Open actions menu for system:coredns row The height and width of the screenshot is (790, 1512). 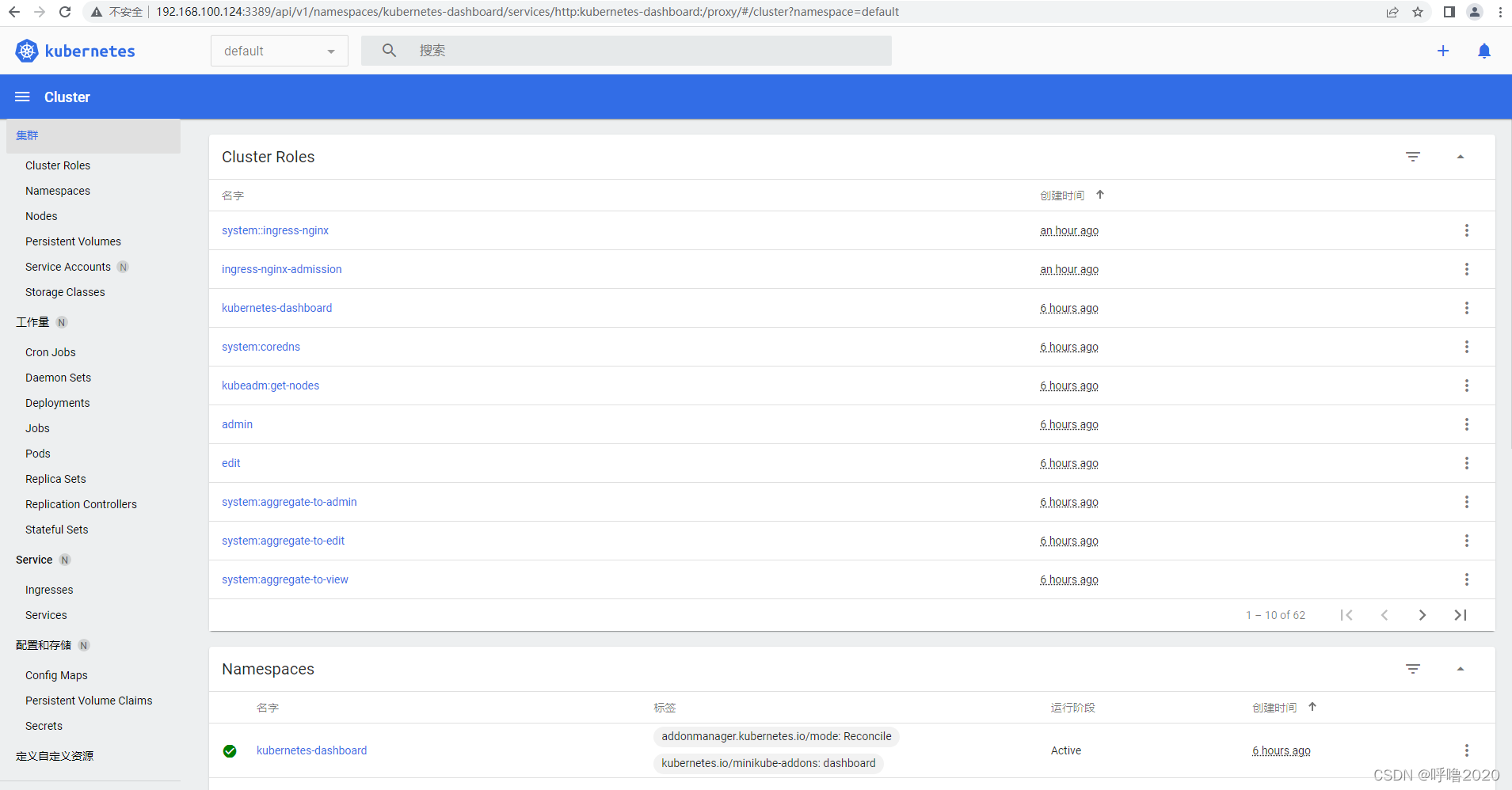1467,347
